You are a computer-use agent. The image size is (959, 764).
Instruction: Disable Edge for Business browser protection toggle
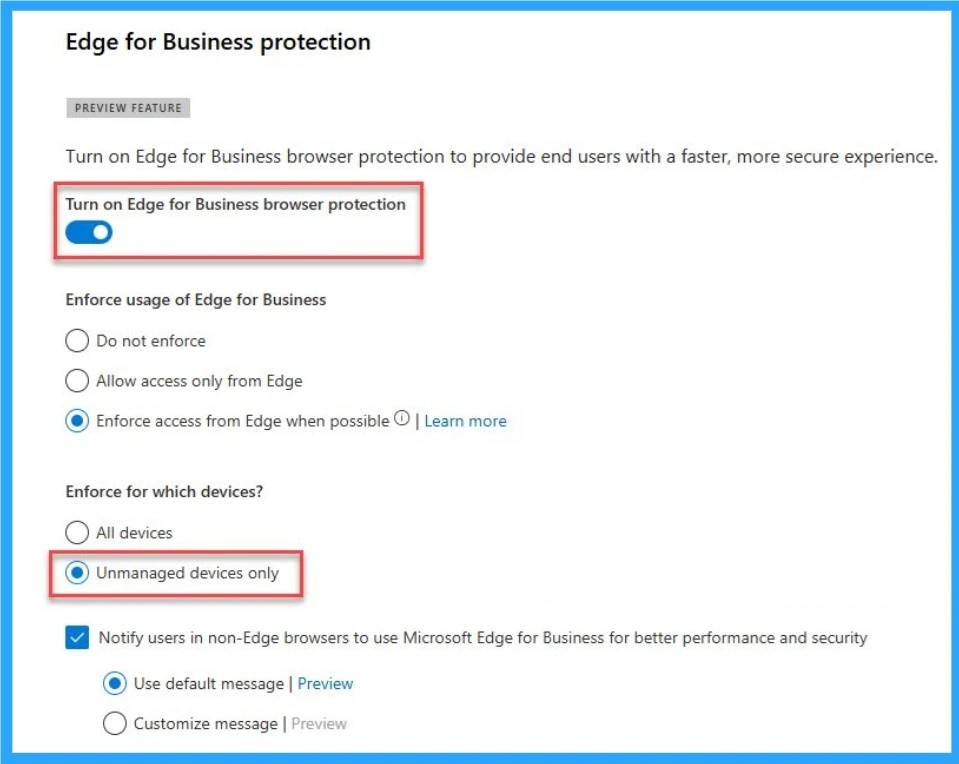[x=89, y=231]
